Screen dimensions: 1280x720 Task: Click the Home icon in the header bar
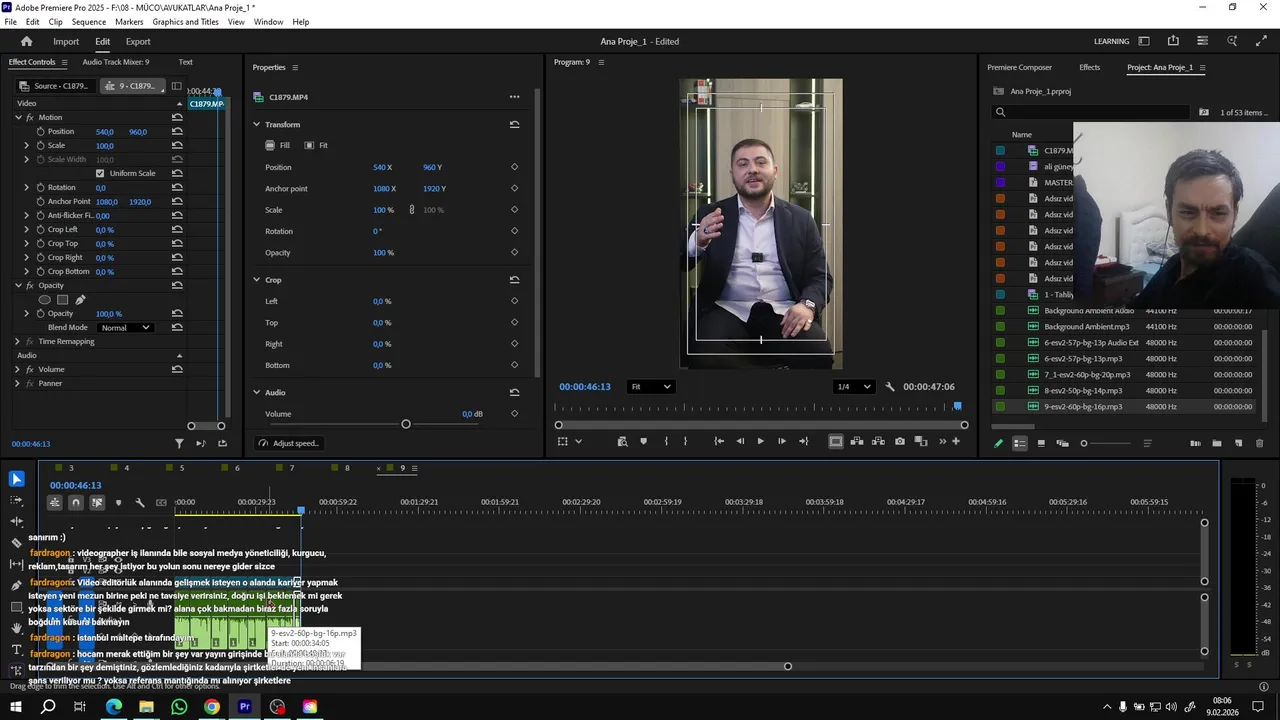point(27,41)
